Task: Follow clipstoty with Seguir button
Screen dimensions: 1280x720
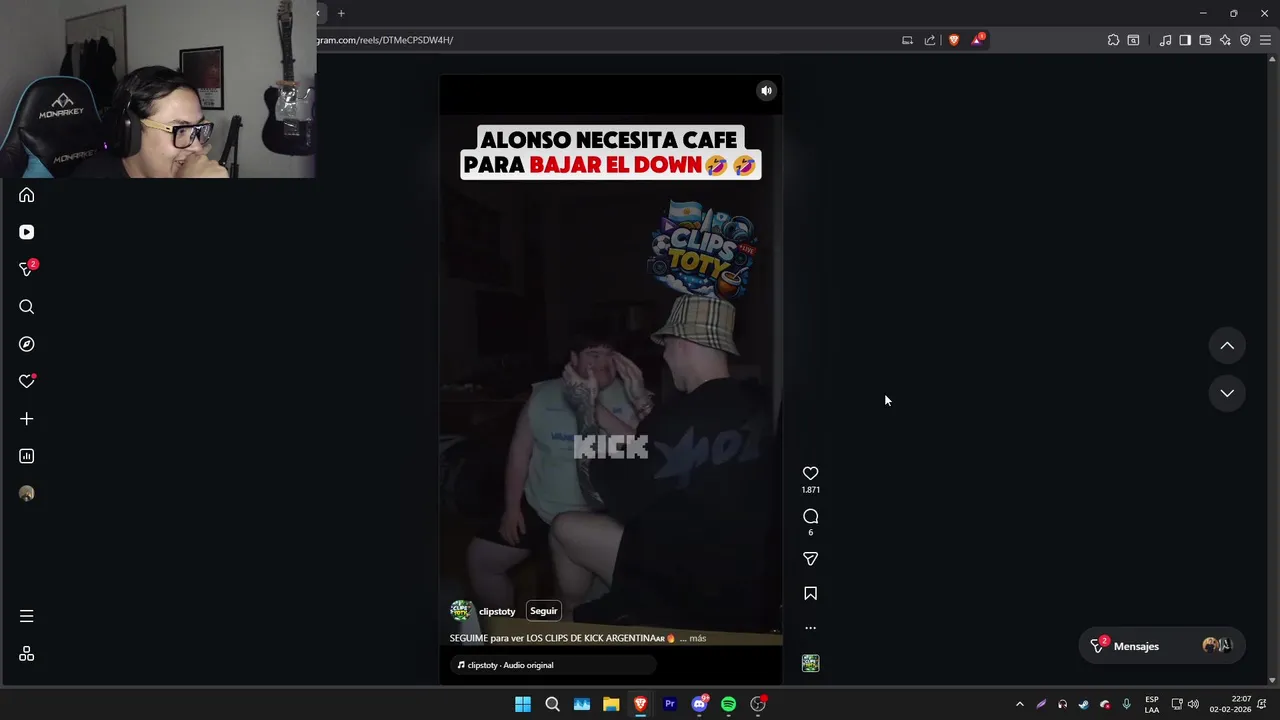Action: click(544, 611)
